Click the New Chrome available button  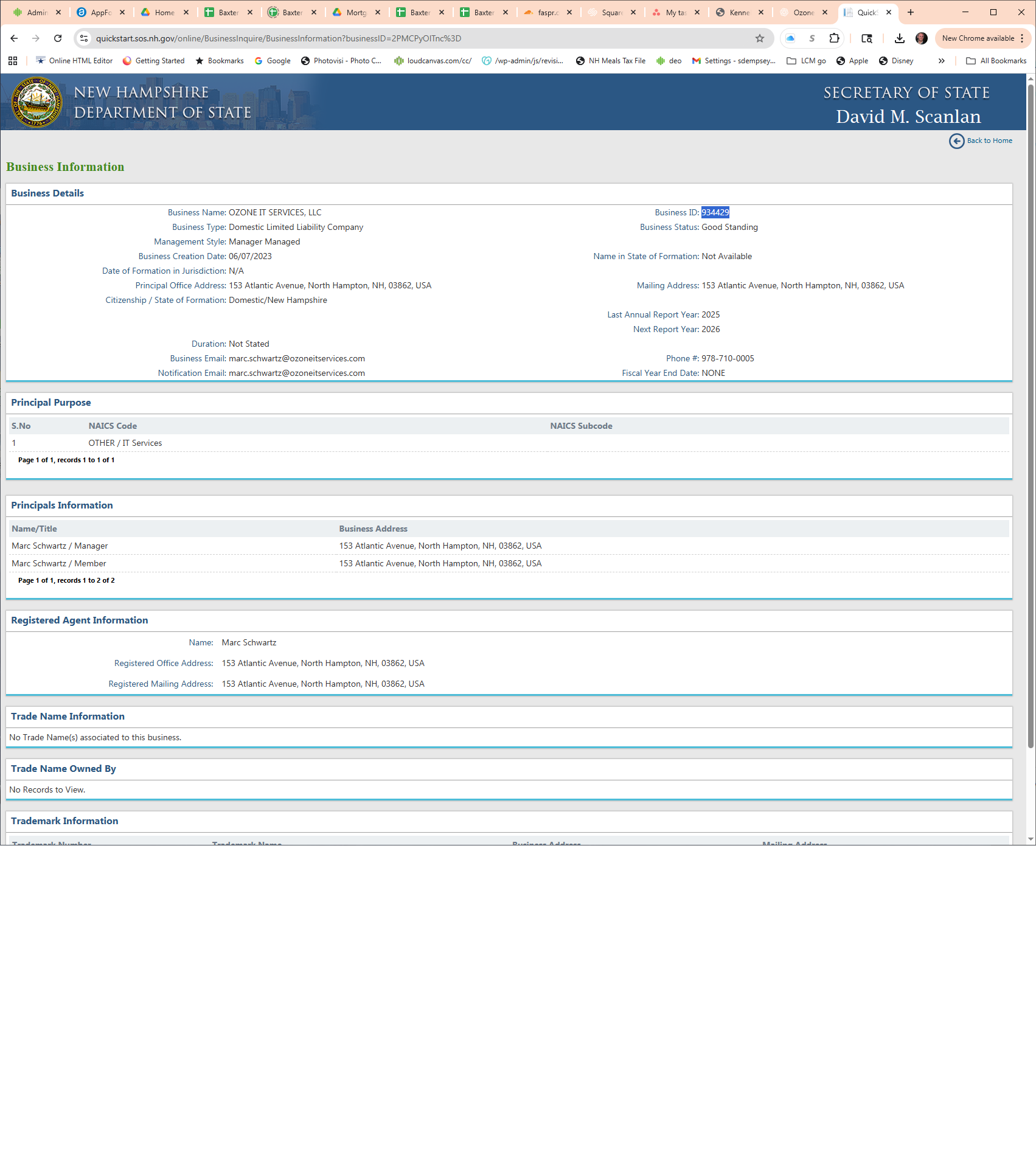pyautogui.click(x=978, y=38)
